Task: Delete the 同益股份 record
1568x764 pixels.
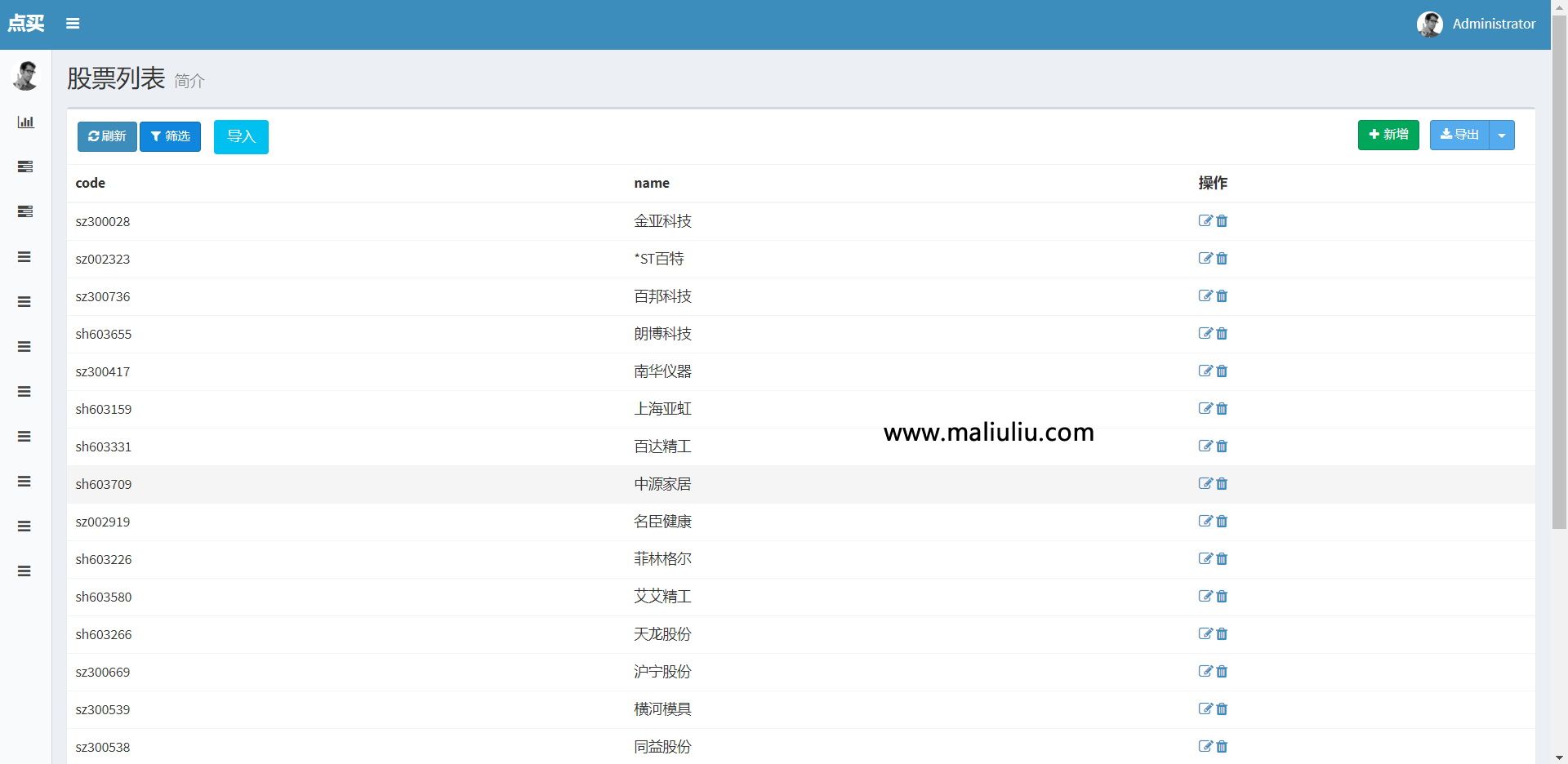Action: coord(1222,747)
